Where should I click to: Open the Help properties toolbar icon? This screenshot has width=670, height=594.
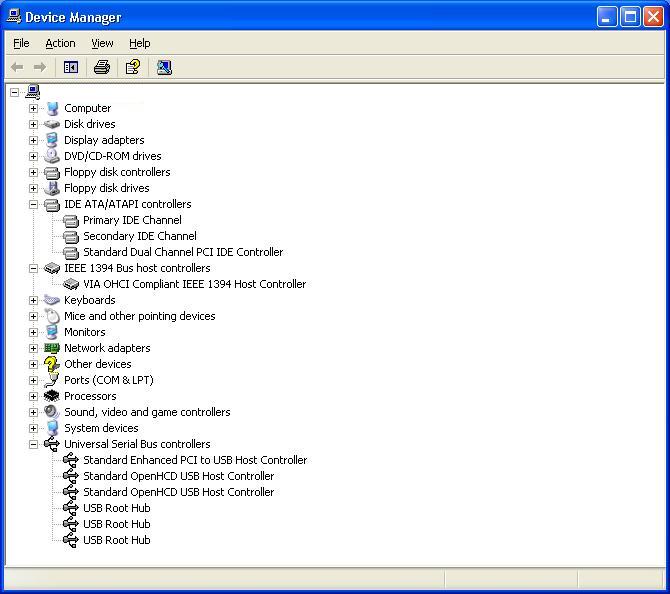133,67
